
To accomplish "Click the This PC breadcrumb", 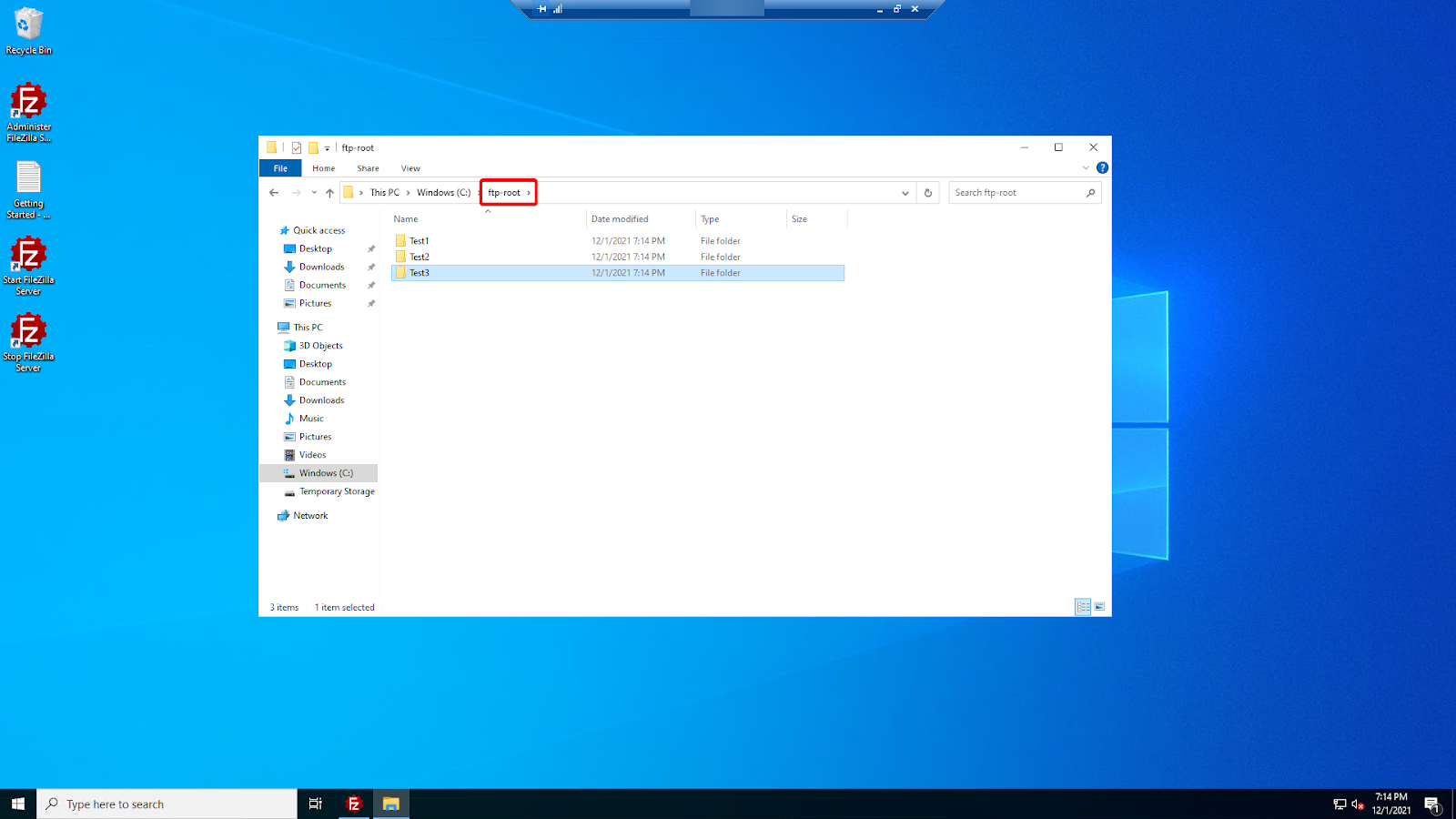I will (x=385, y=193).
